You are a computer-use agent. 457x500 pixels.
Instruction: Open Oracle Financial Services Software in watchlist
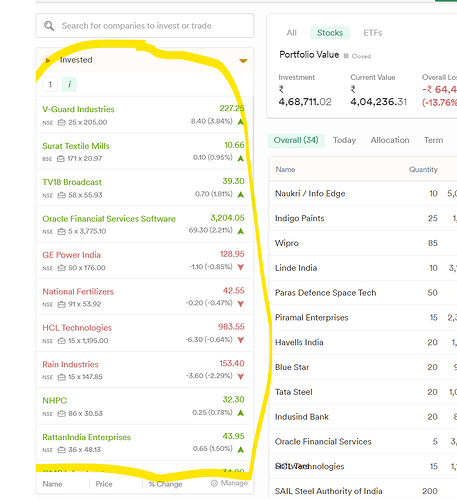pos(144,224)
